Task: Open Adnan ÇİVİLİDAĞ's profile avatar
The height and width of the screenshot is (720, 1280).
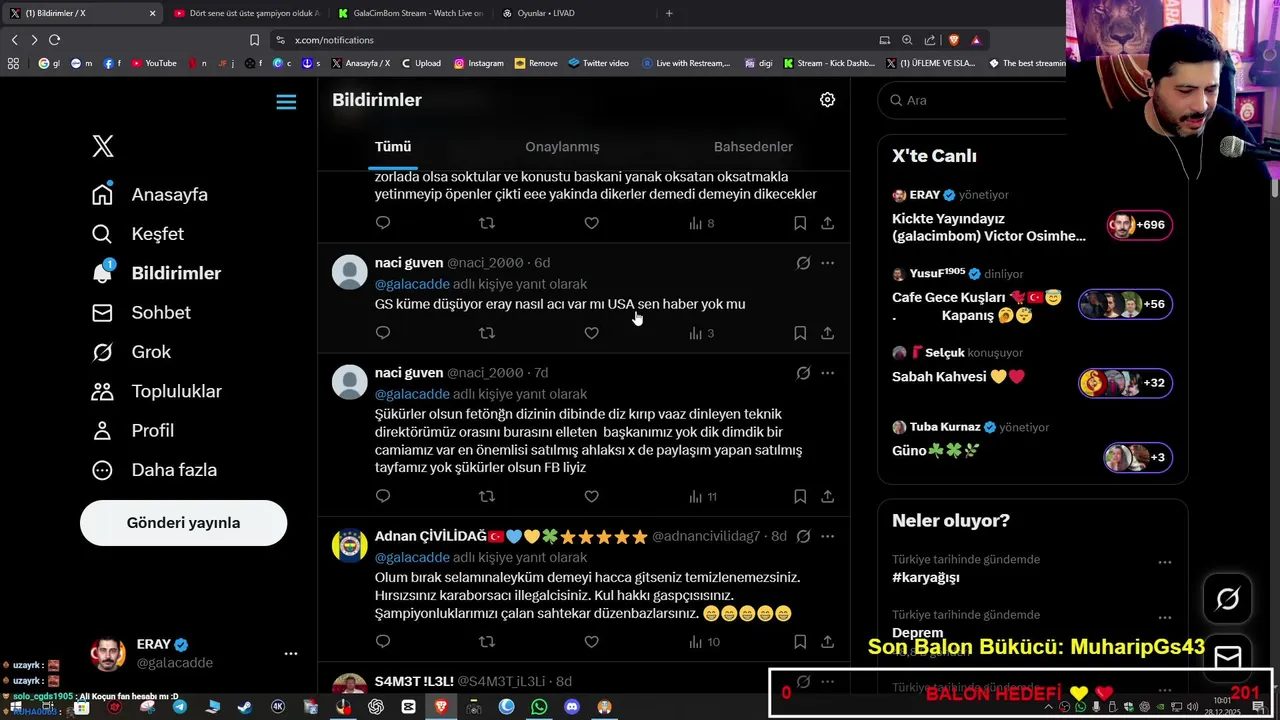Action: pos(350,546)
